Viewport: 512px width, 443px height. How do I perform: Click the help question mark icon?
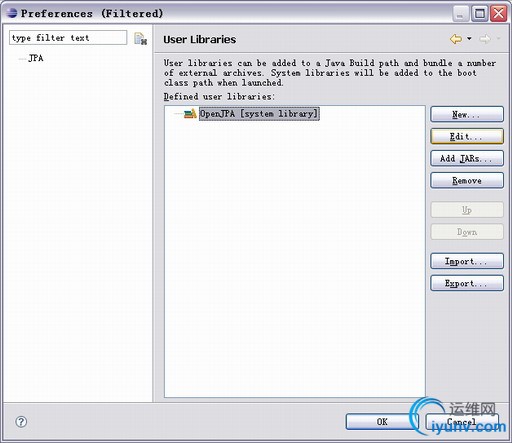click(21, 422)
